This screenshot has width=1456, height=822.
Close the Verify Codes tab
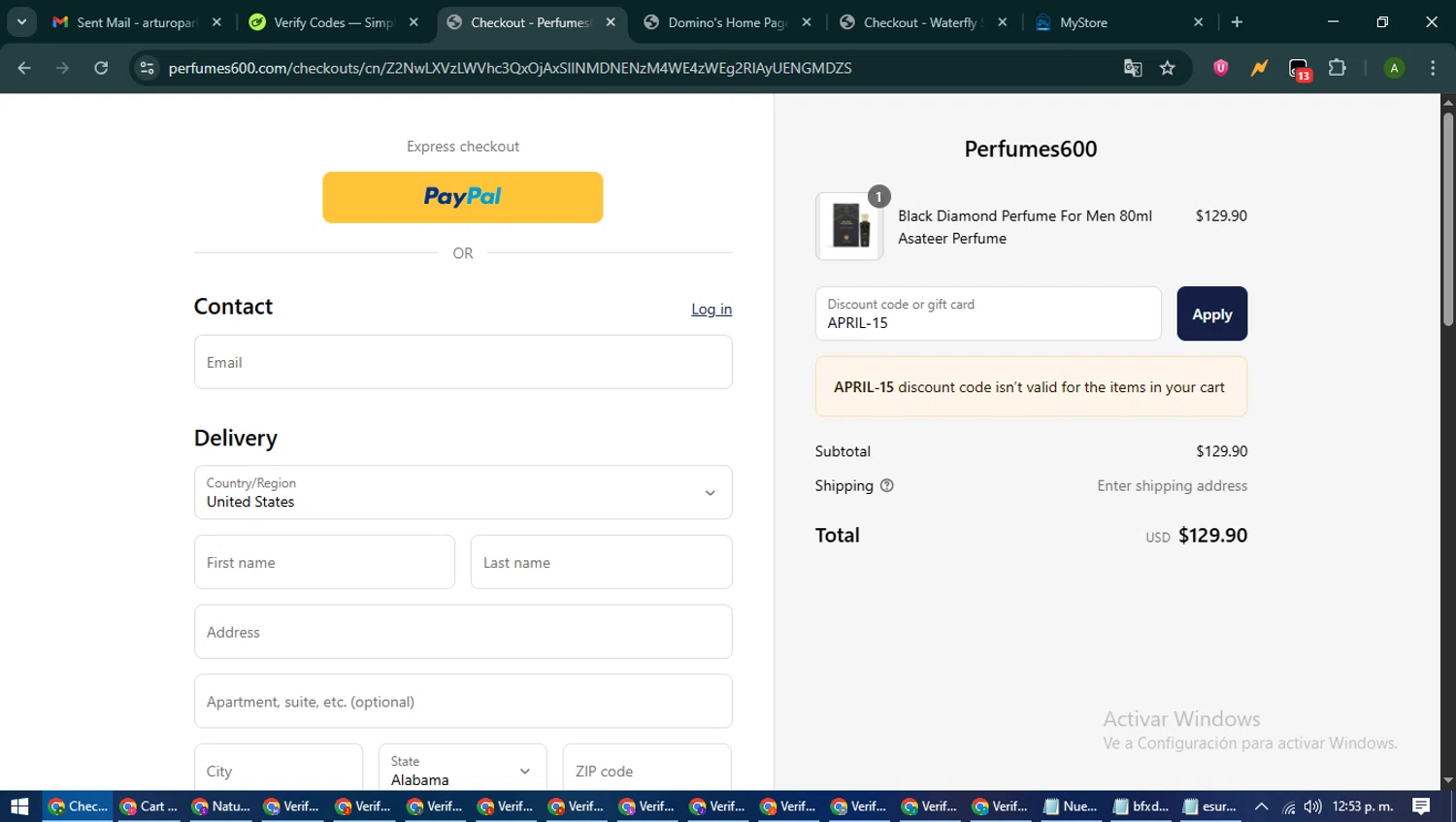pyautogui.click(x=414, y=22)
